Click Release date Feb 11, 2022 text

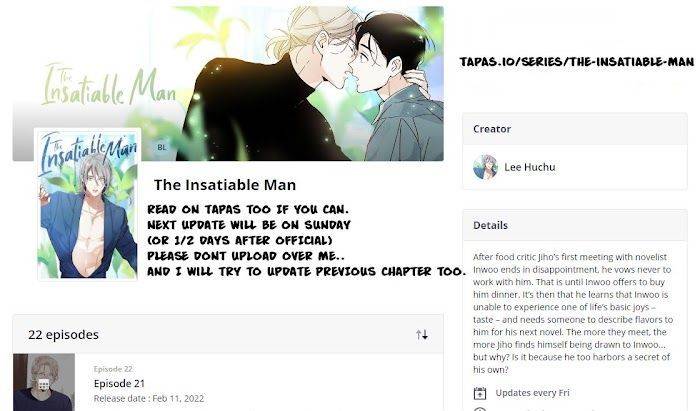[x=149, y=399]
